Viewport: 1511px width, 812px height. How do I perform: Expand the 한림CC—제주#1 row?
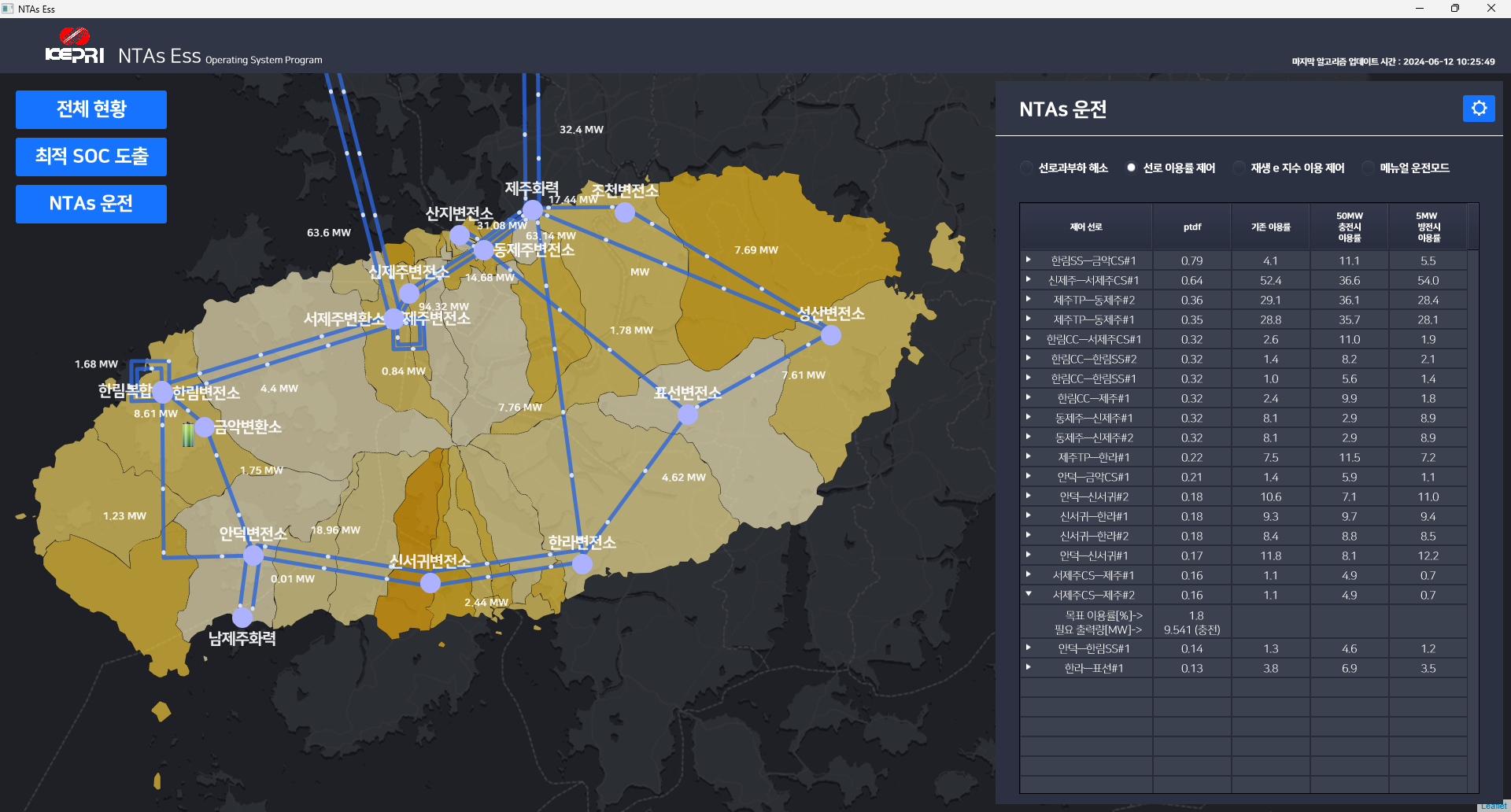(1028, 397)
